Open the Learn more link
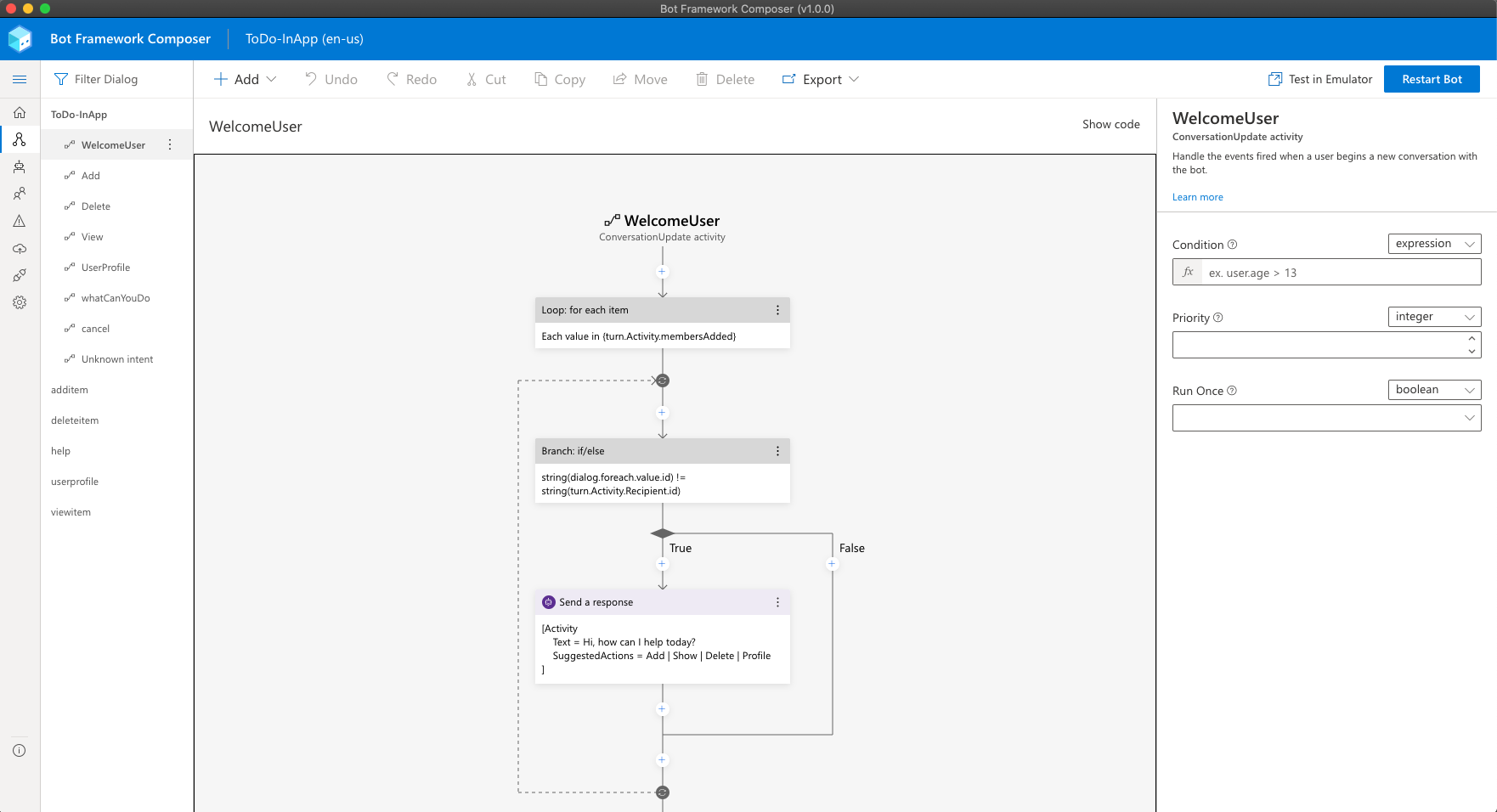1497x812 pixels. coord(1198,197)
